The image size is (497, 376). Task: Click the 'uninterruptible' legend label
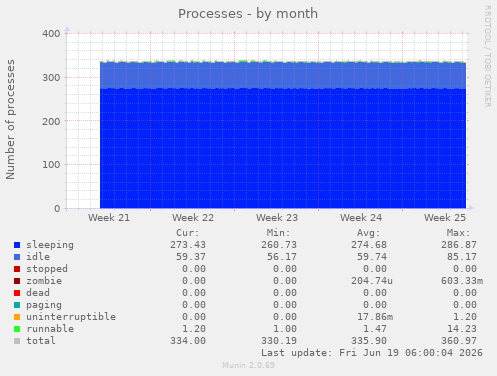click(x=71, y=317)
